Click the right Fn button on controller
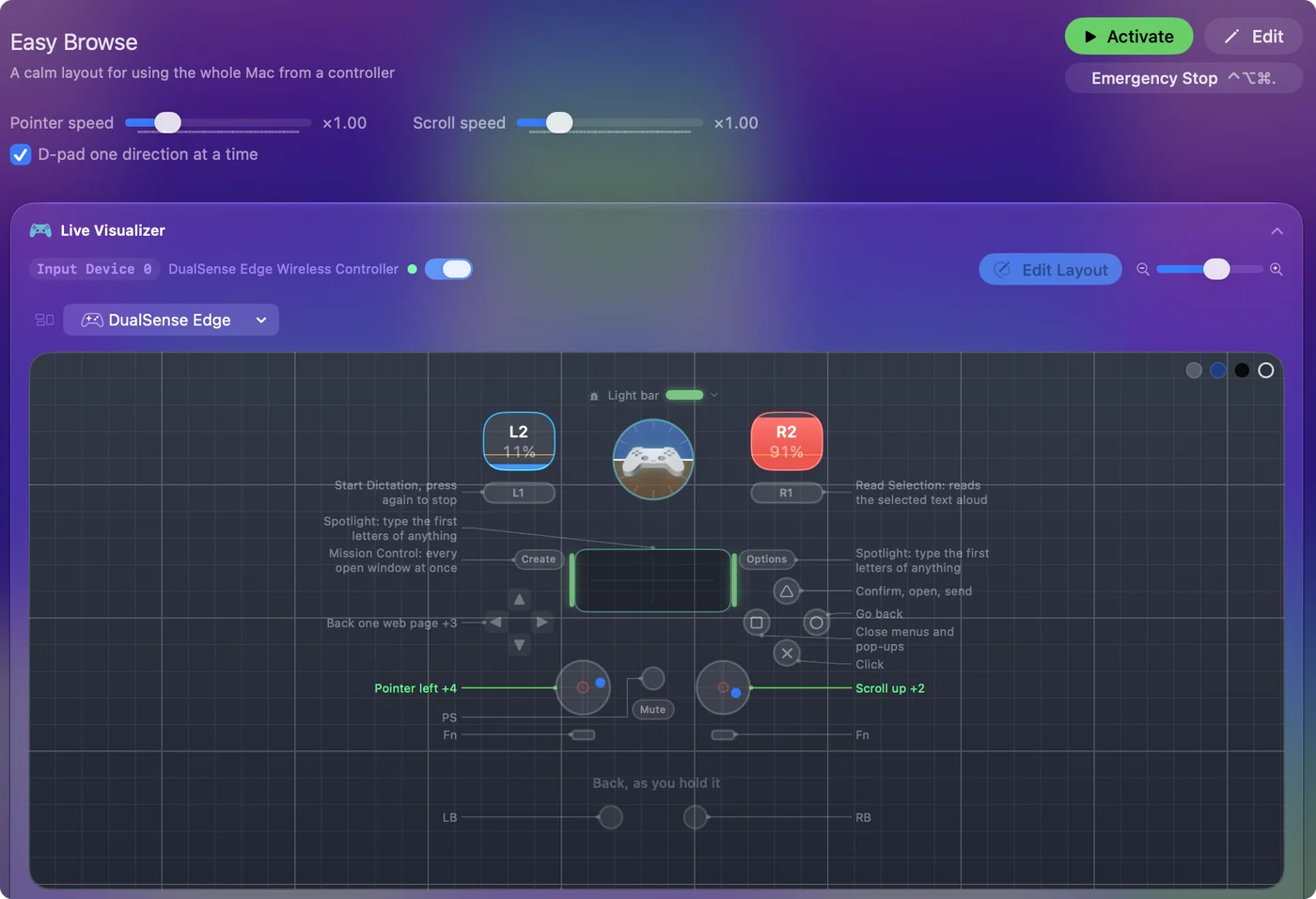This screenshot has width=1316, height=899. click(723, 734)
